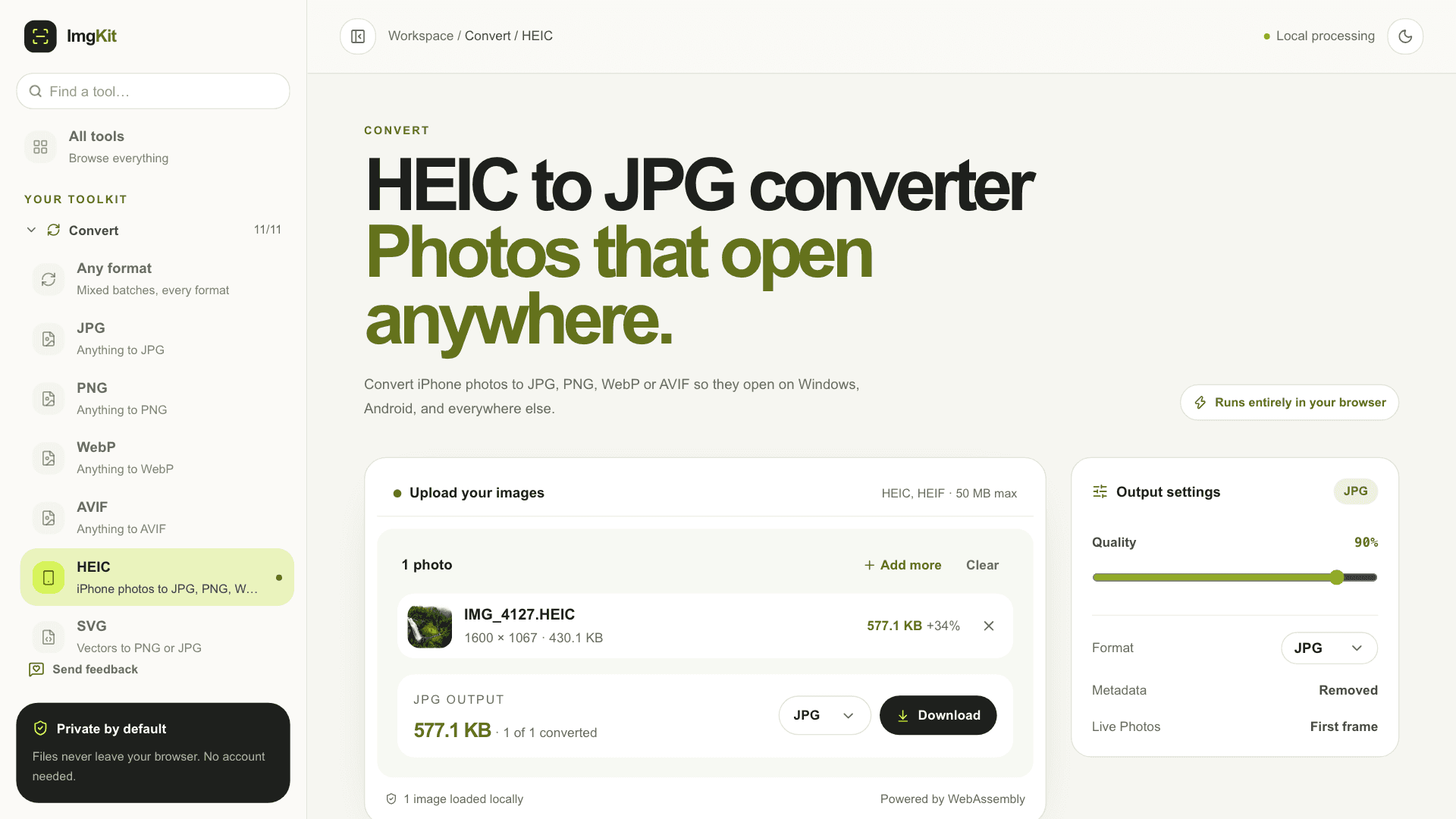Adjust the Quality slider handle
Image resolution: width=1456 pixels, height=819 pixels.
[x=1337, y=578]
